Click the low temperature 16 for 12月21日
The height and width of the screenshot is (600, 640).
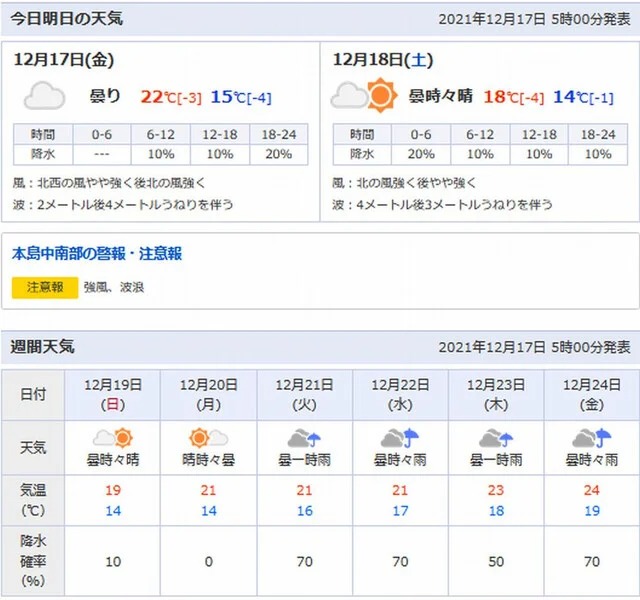[x=304, y=511]
